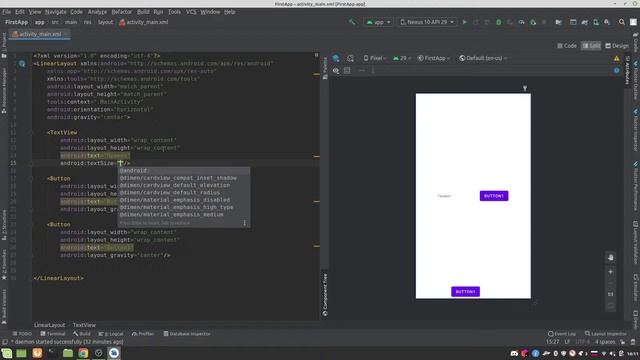Open the Linux Mint start menu icon
The height and width of the screenshot is (360, 640).
7,353
